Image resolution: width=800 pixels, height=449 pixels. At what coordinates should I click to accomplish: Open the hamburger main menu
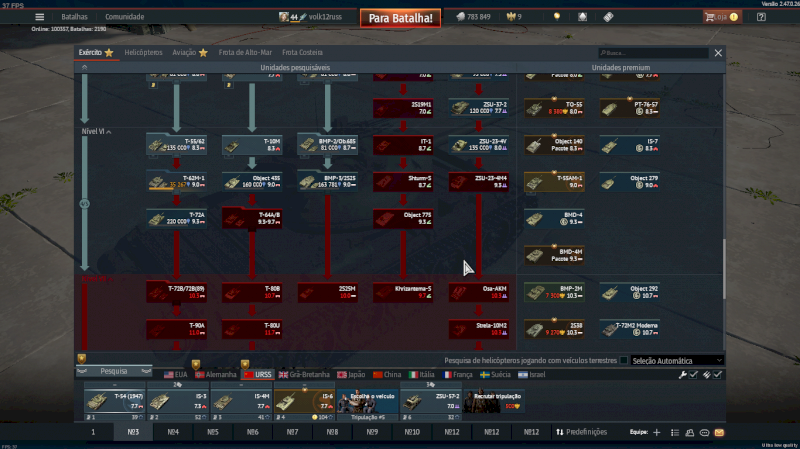click(x=39, y=17)
